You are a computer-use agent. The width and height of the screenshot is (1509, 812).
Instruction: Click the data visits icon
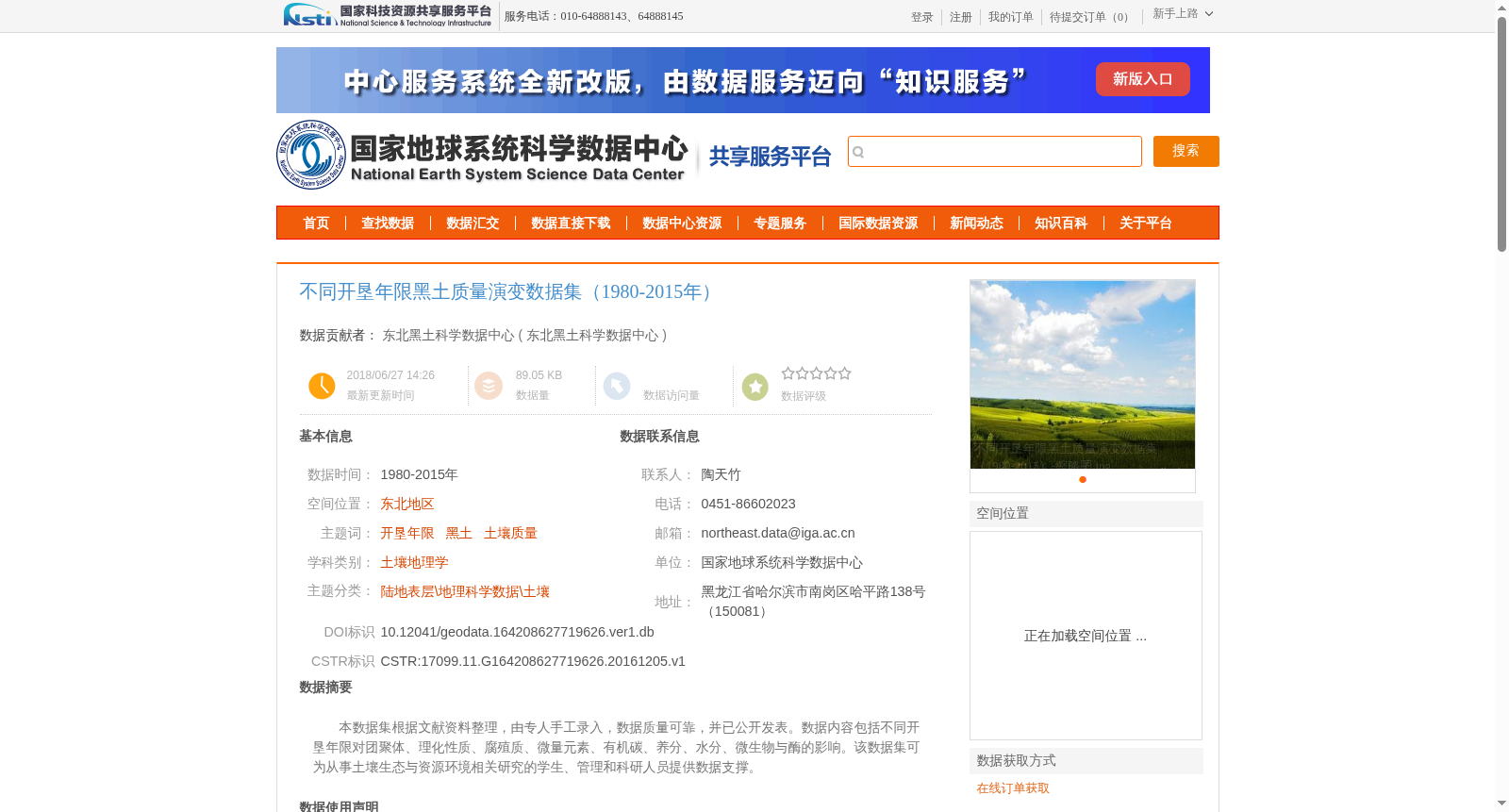[x=617, y=386]
